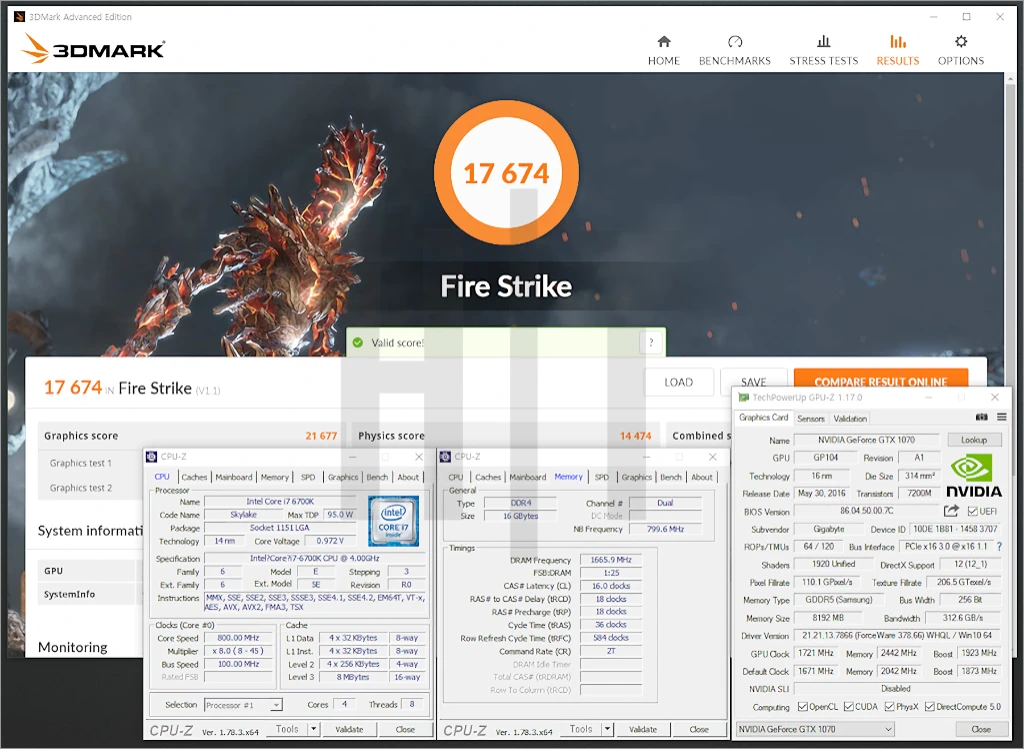Click Close button in right CPU-Z window
The height and width of the screenshot is (749, 1024).
tap(699, 729)
